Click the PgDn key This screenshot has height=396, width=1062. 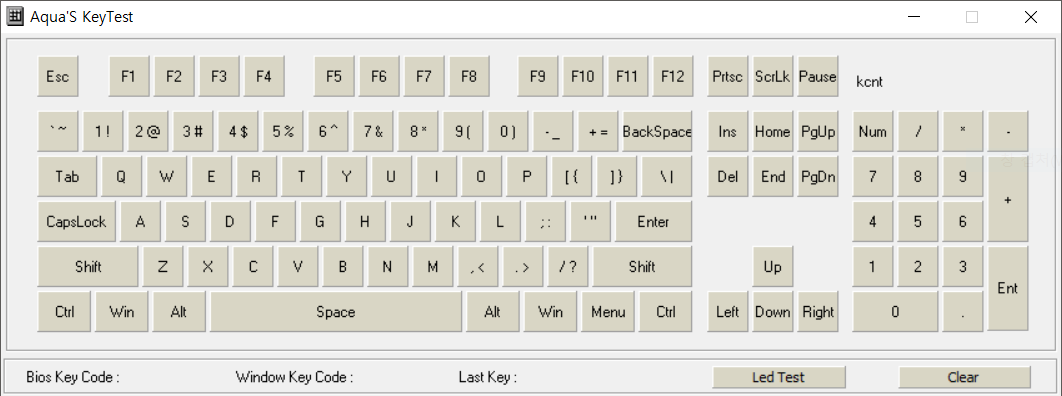pos(818,177)
